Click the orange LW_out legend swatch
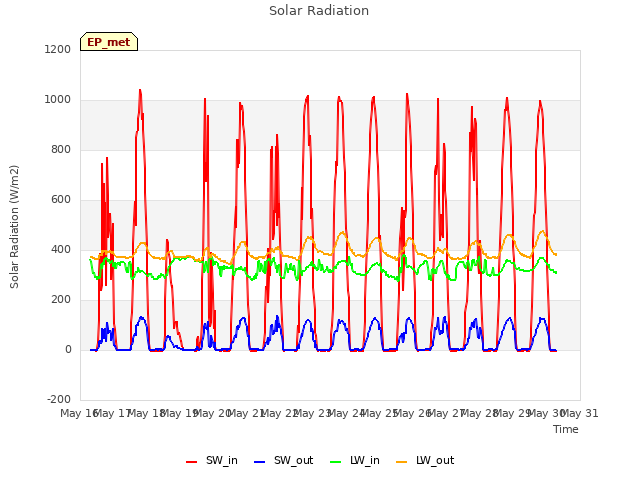The height and width of the screenshot is (480, 640). [402, 462]
